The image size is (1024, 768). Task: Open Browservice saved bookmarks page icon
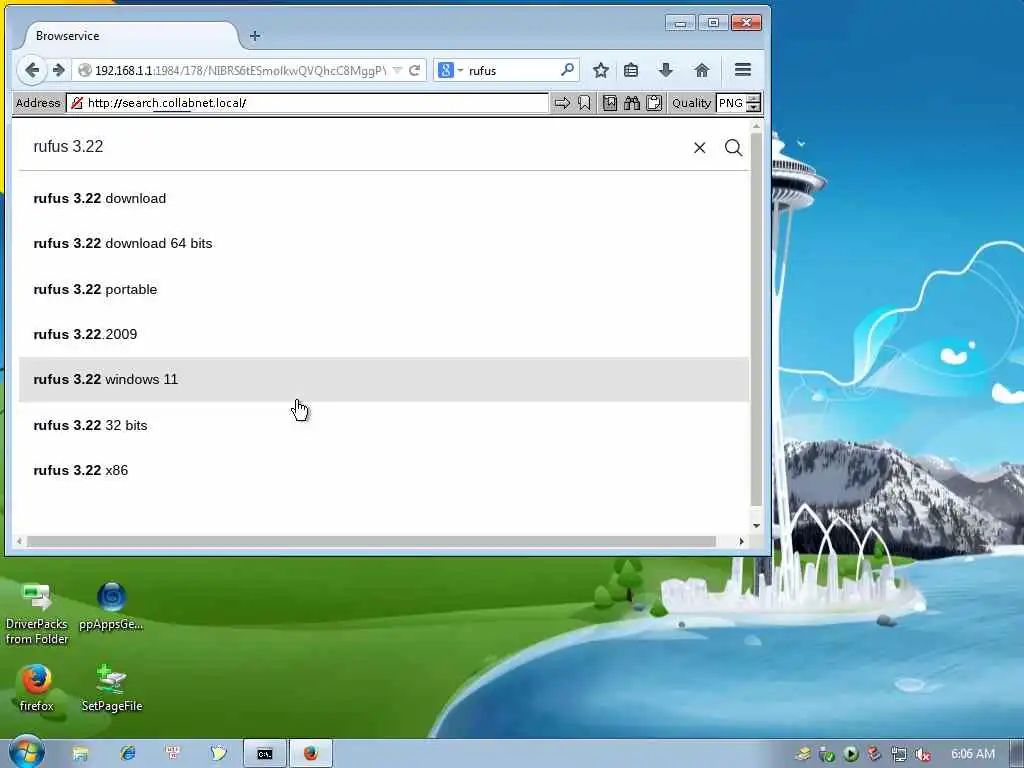click(x=609, y=103)
